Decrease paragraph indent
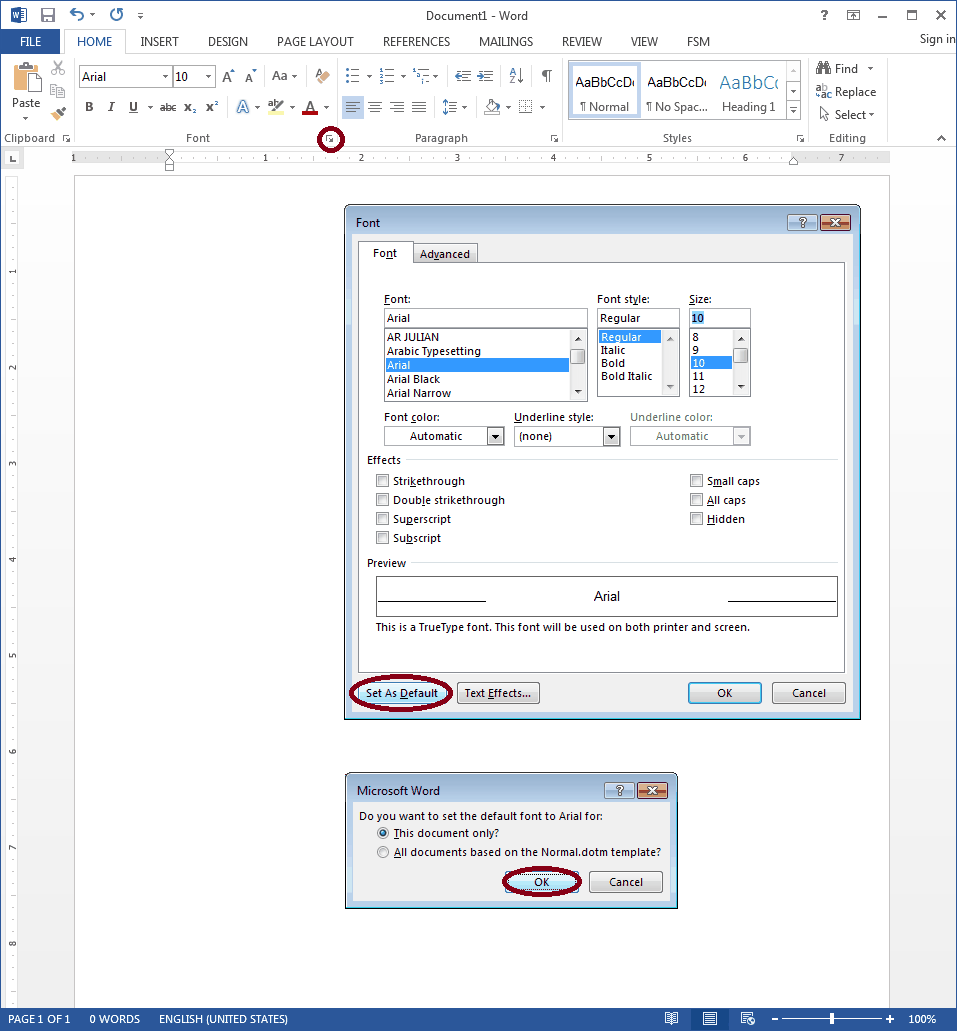Screen dimensions: 957x1031 point(463,76)
